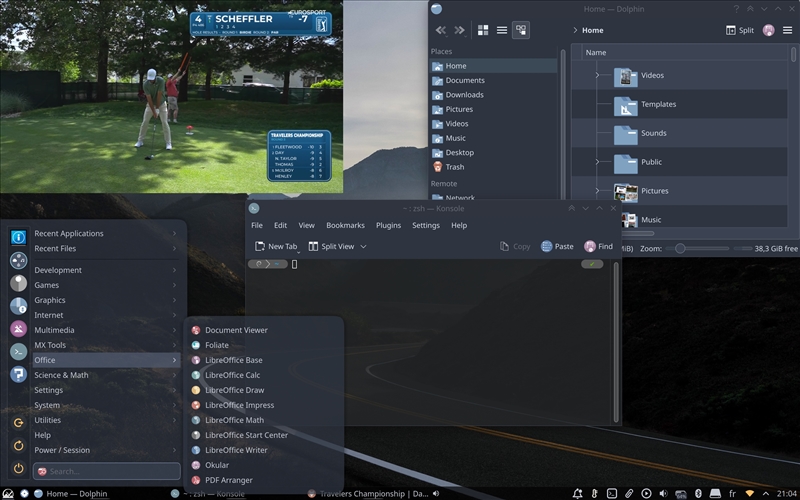This screenshot has width=800, height=500.
Task: Open Konsole's Plugins menu
Action: pos(388,225)
